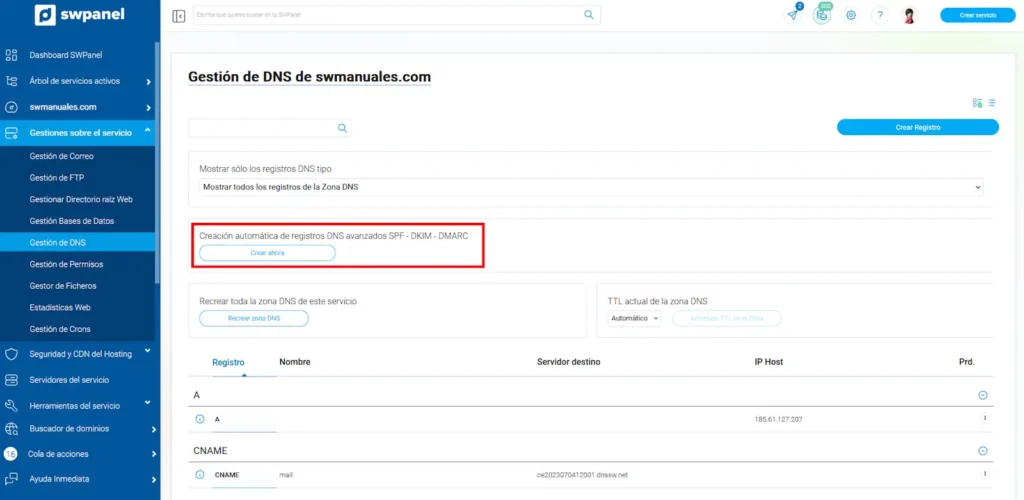This screenshot has width=1024, height=500.
Task: Click the help question mark icon
Action: tap(880, 15)
